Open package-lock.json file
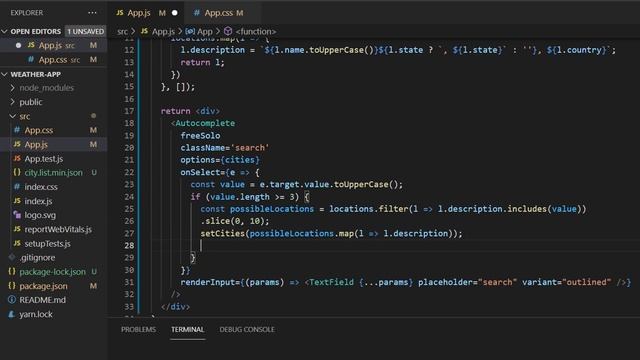Image resolution: width=640 pixels, height=360 pixels. tap(53, 271)
